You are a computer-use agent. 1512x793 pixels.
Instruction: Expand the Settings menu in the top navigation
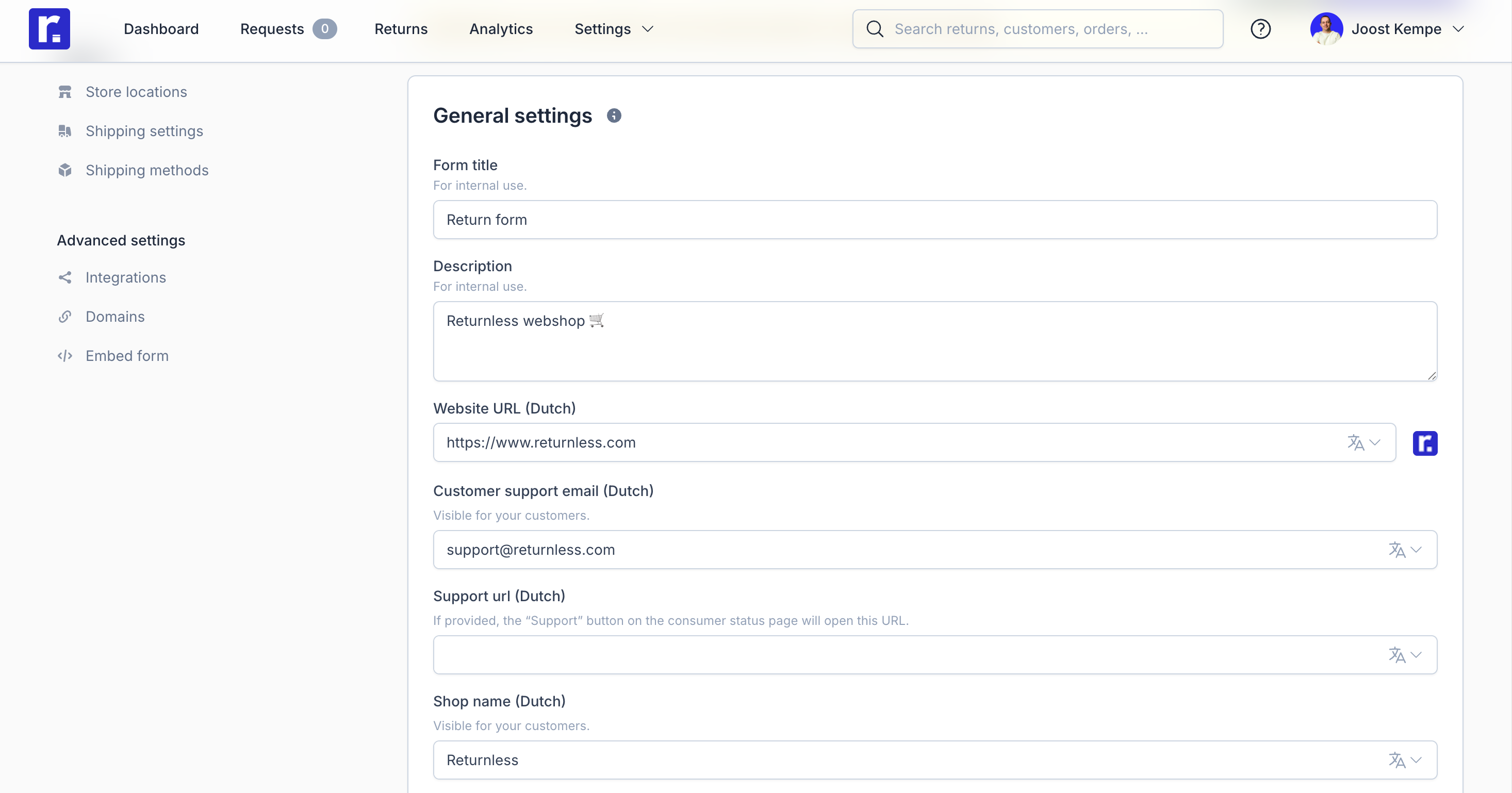click(x=613, y=29)
